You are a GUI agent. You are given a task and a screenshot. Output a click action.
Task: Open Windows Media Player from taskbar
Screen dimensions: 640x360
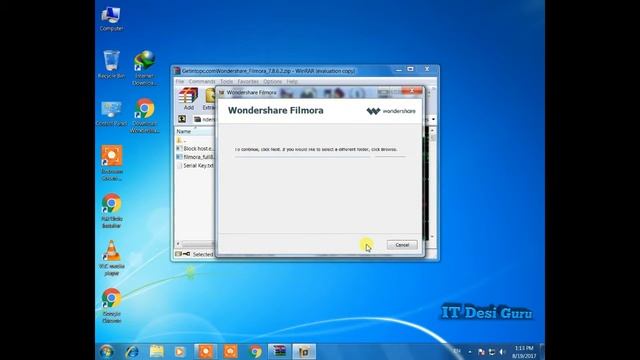pos(180,351)
